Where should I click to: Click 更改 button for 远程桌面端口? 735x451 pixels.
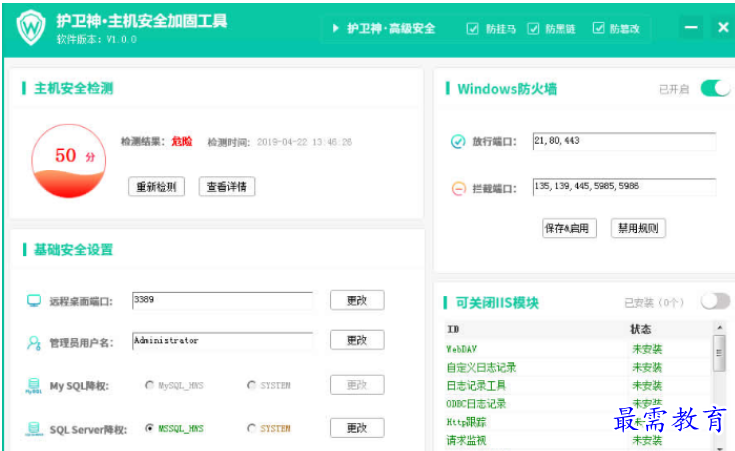[x=357, y=300]
